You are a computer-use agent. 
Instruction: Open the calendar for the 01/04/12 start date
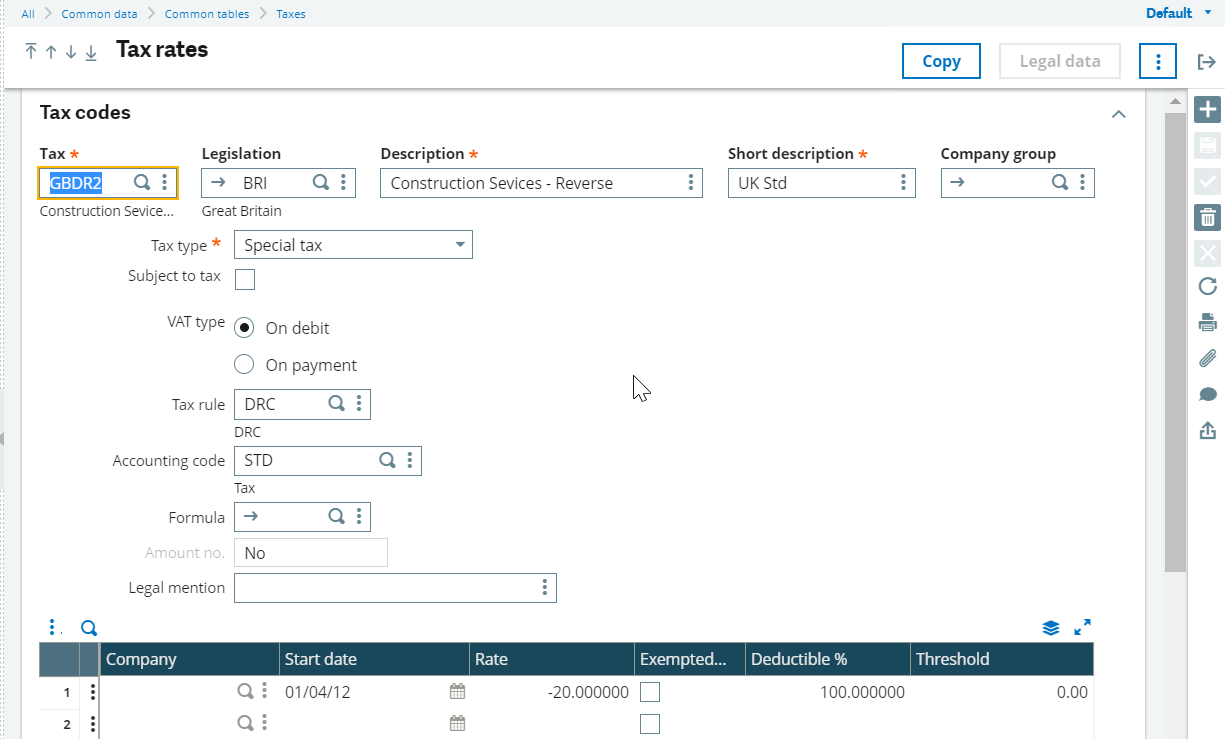(x=458, y=692)
